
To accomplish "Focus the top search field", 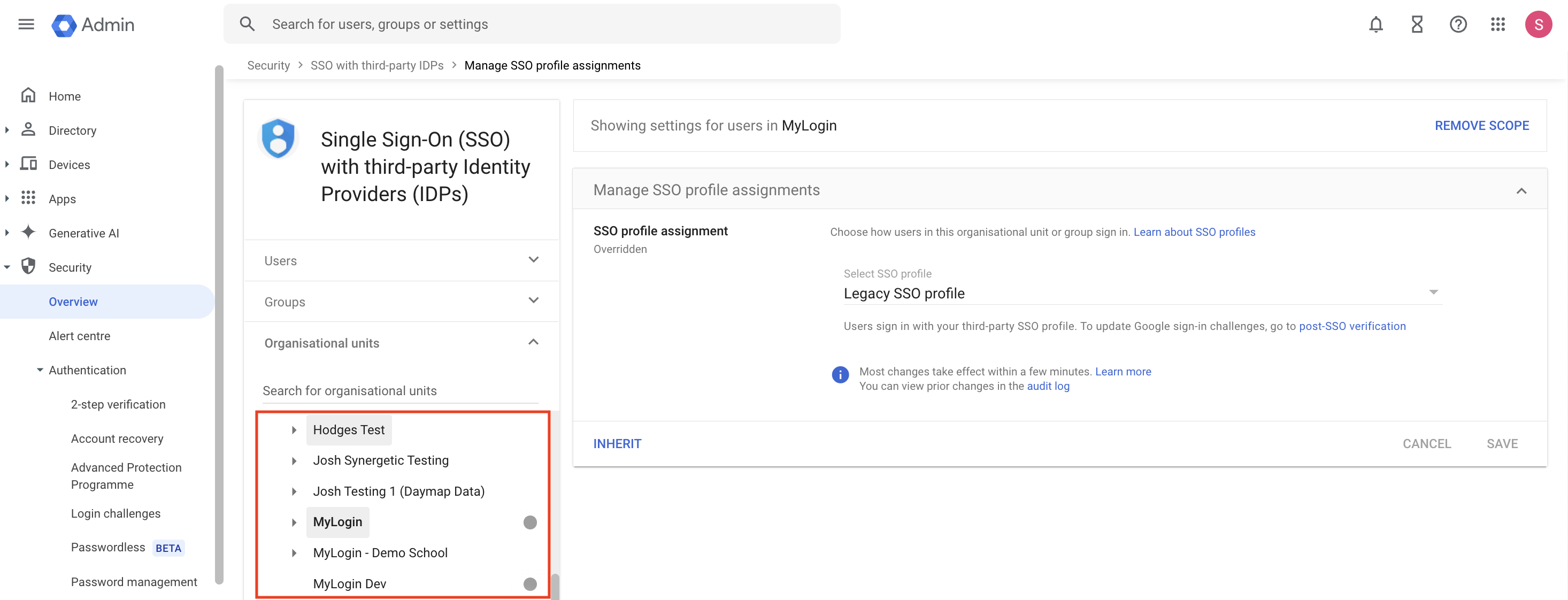I will (532, 25).
